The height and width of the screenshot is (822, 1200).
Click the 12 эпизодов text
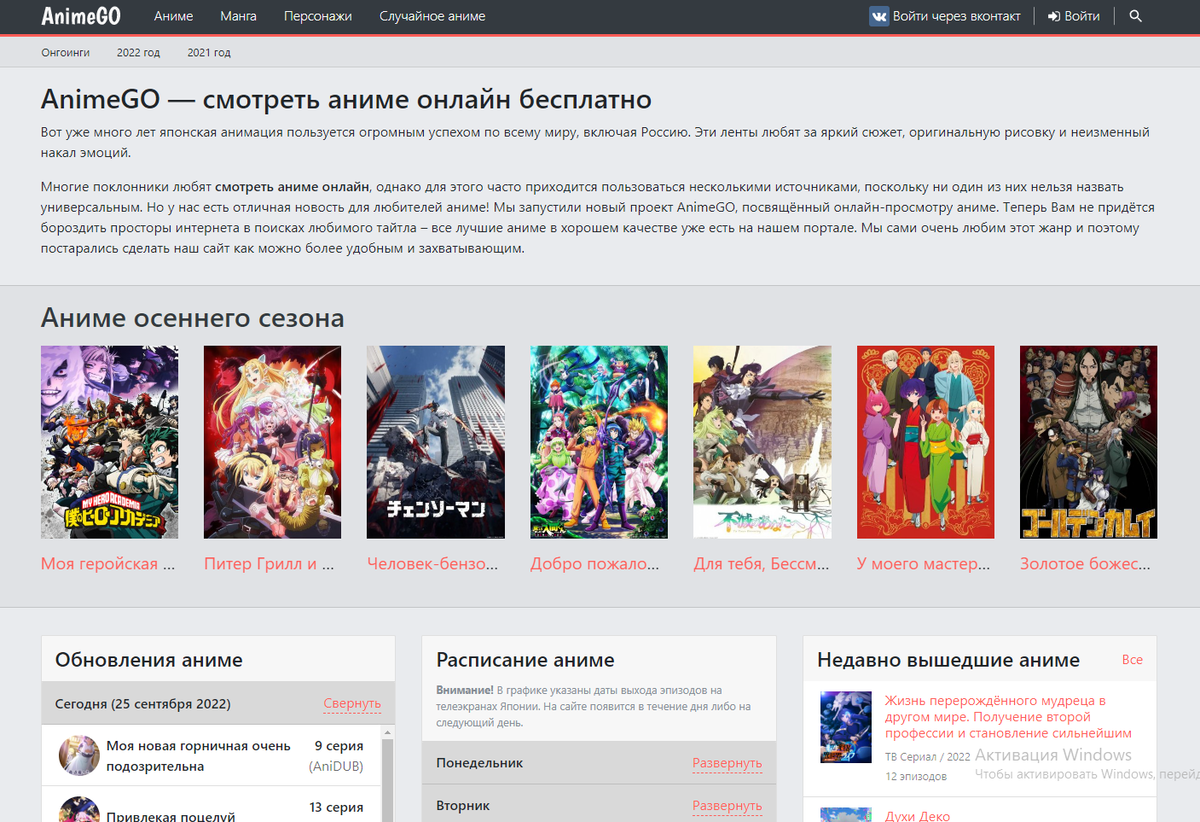tap(916, 776)
